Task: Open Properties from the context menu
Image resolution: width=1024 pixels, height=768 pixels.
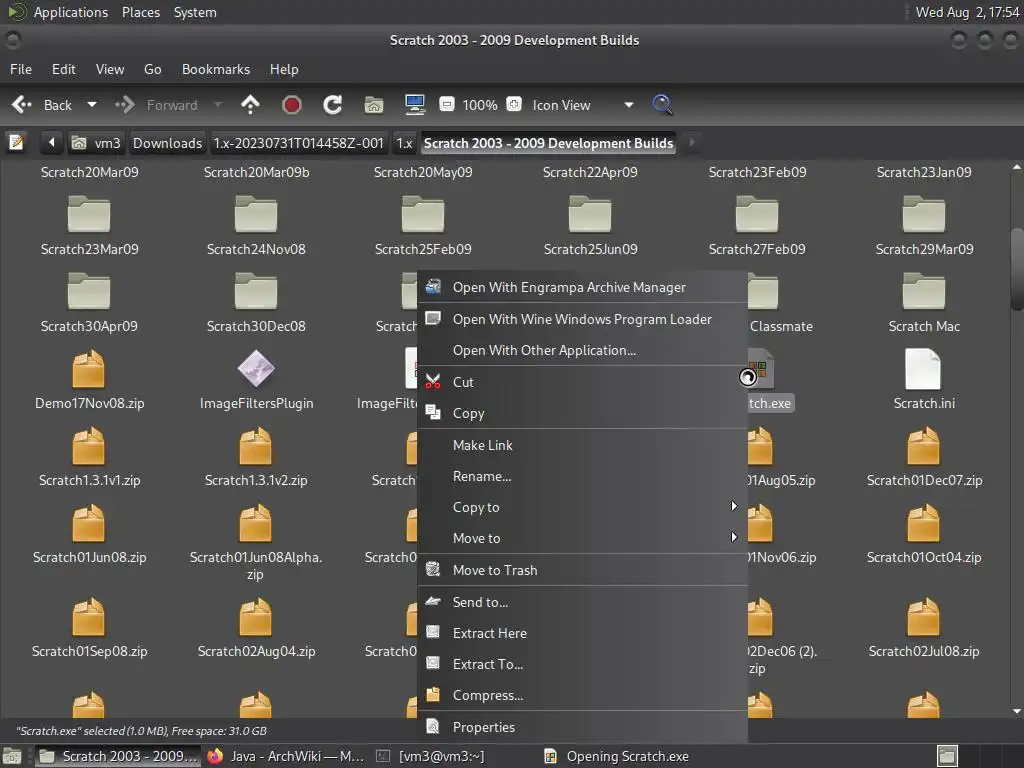Action: tap(583, 728)
